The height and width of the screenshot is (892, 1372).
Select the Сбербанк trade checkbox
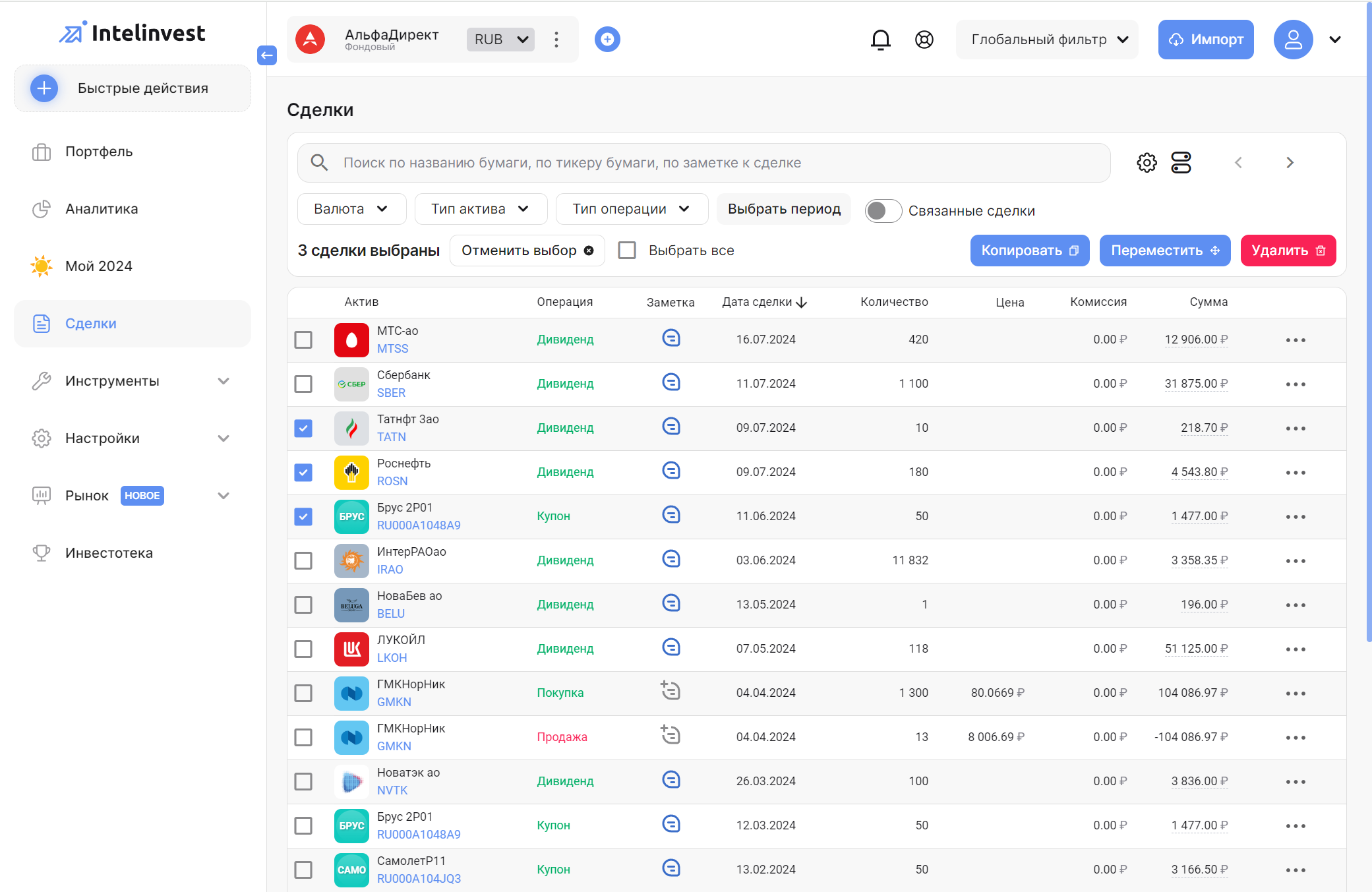[303, 384]
